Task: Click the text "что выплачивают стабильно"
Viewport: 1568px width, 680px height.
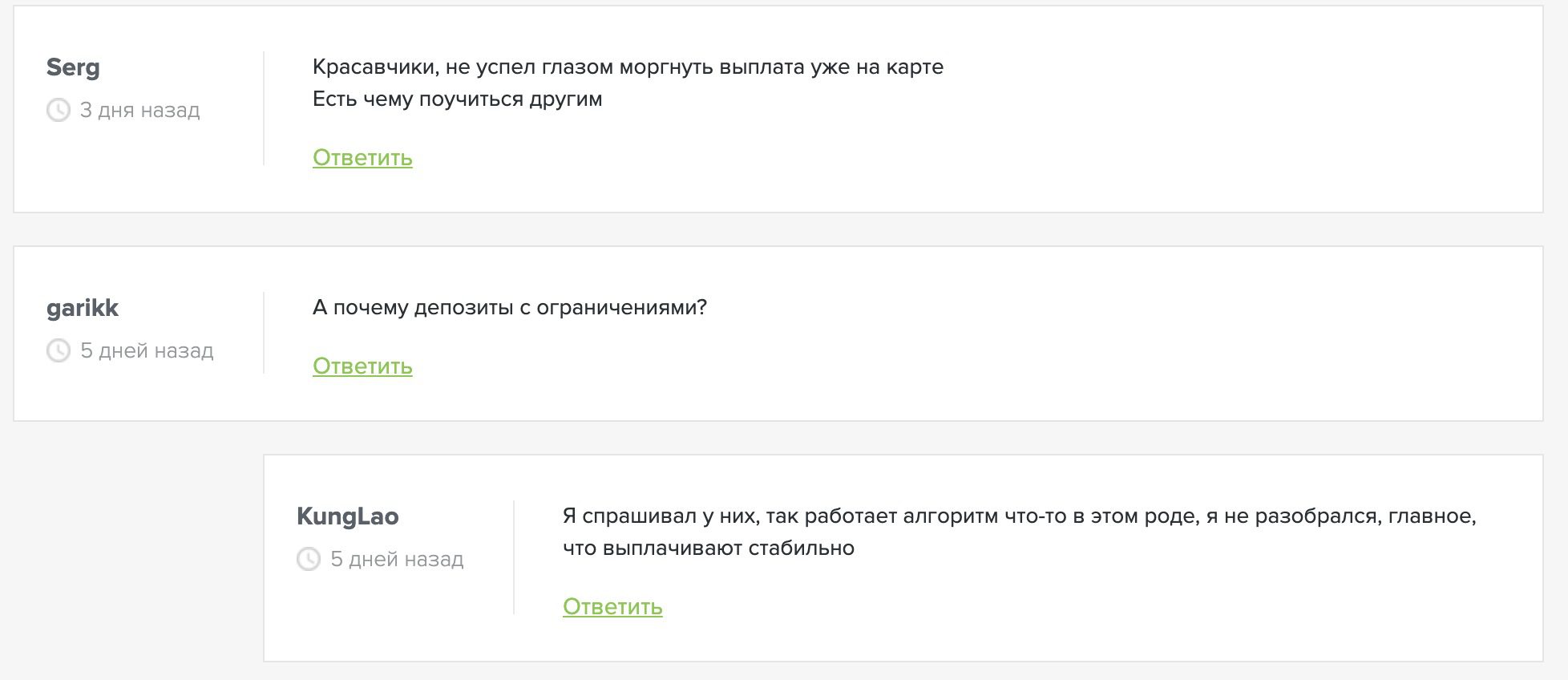Action: tap(709, 548)
